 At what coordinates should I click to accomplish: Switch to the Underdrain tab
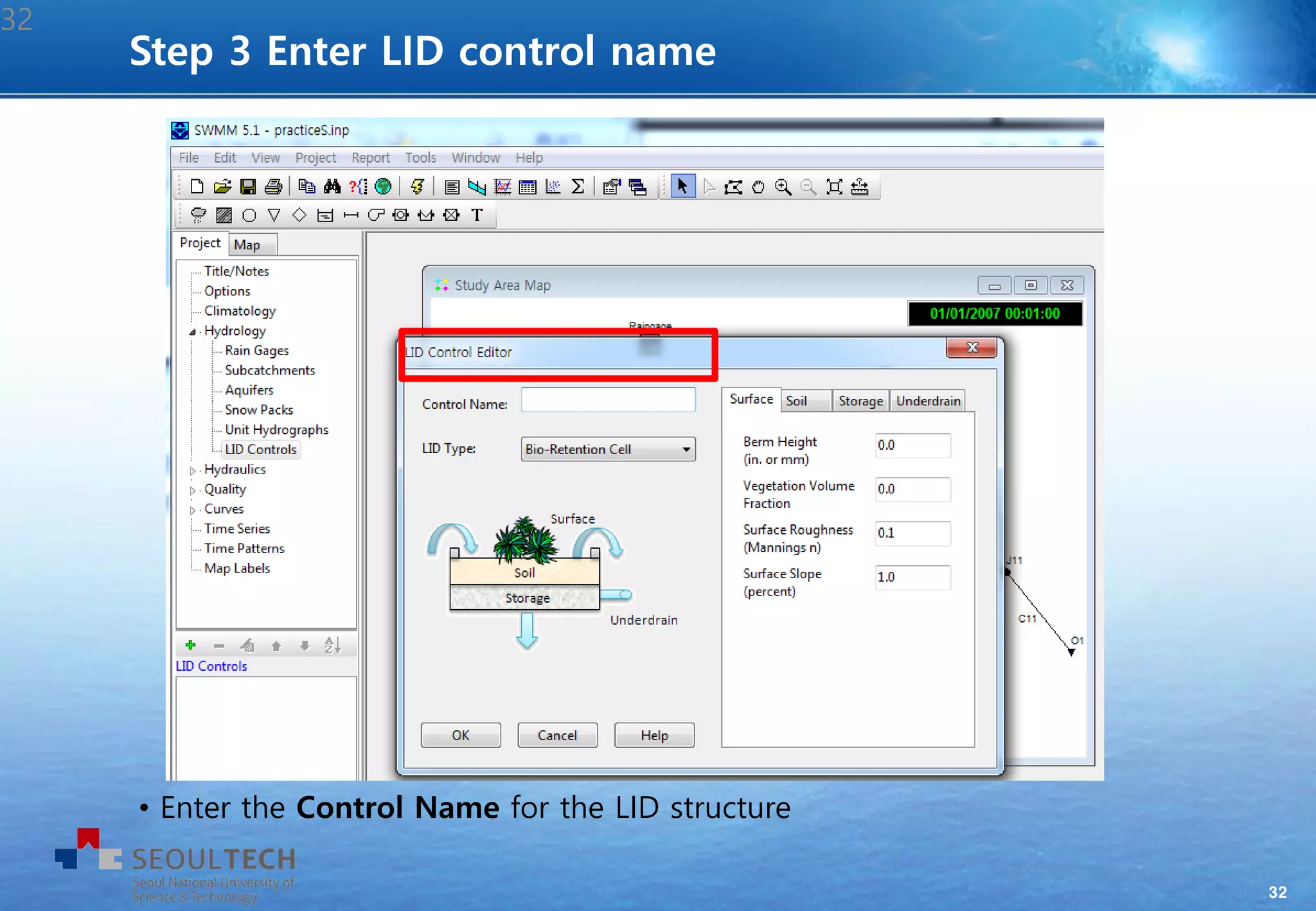point(929,401)
